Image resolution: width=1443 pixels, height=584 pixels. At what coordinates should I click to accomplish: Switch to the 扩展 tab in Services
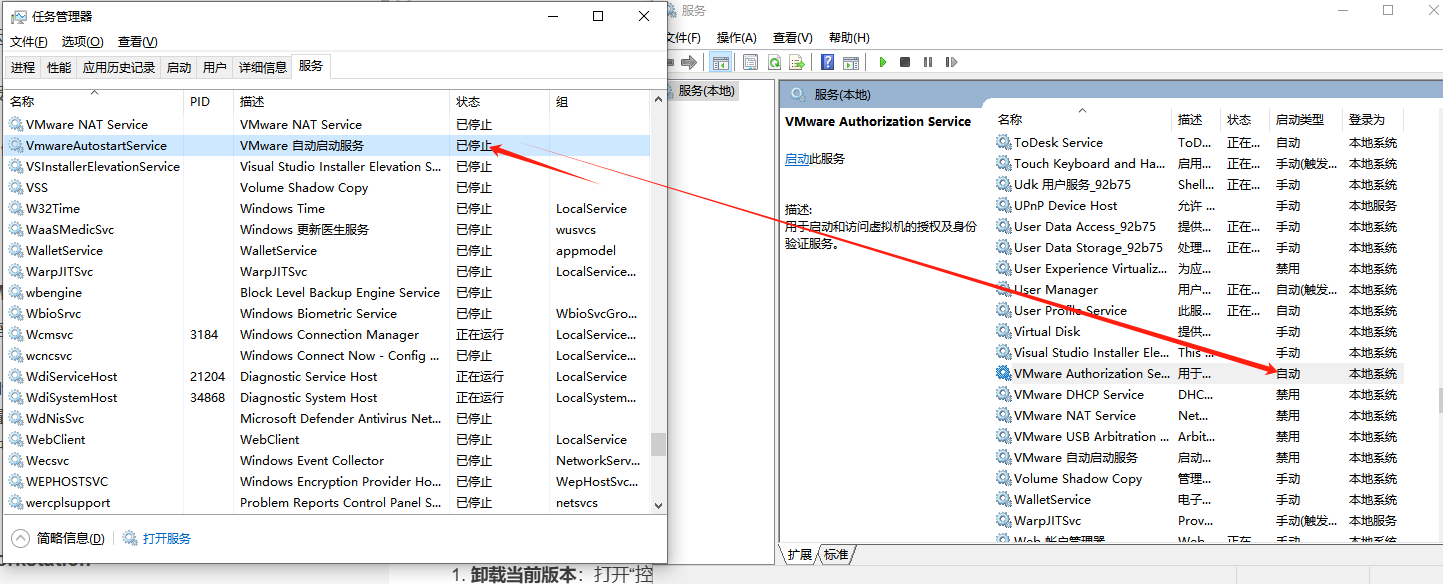tap(799, 555)
